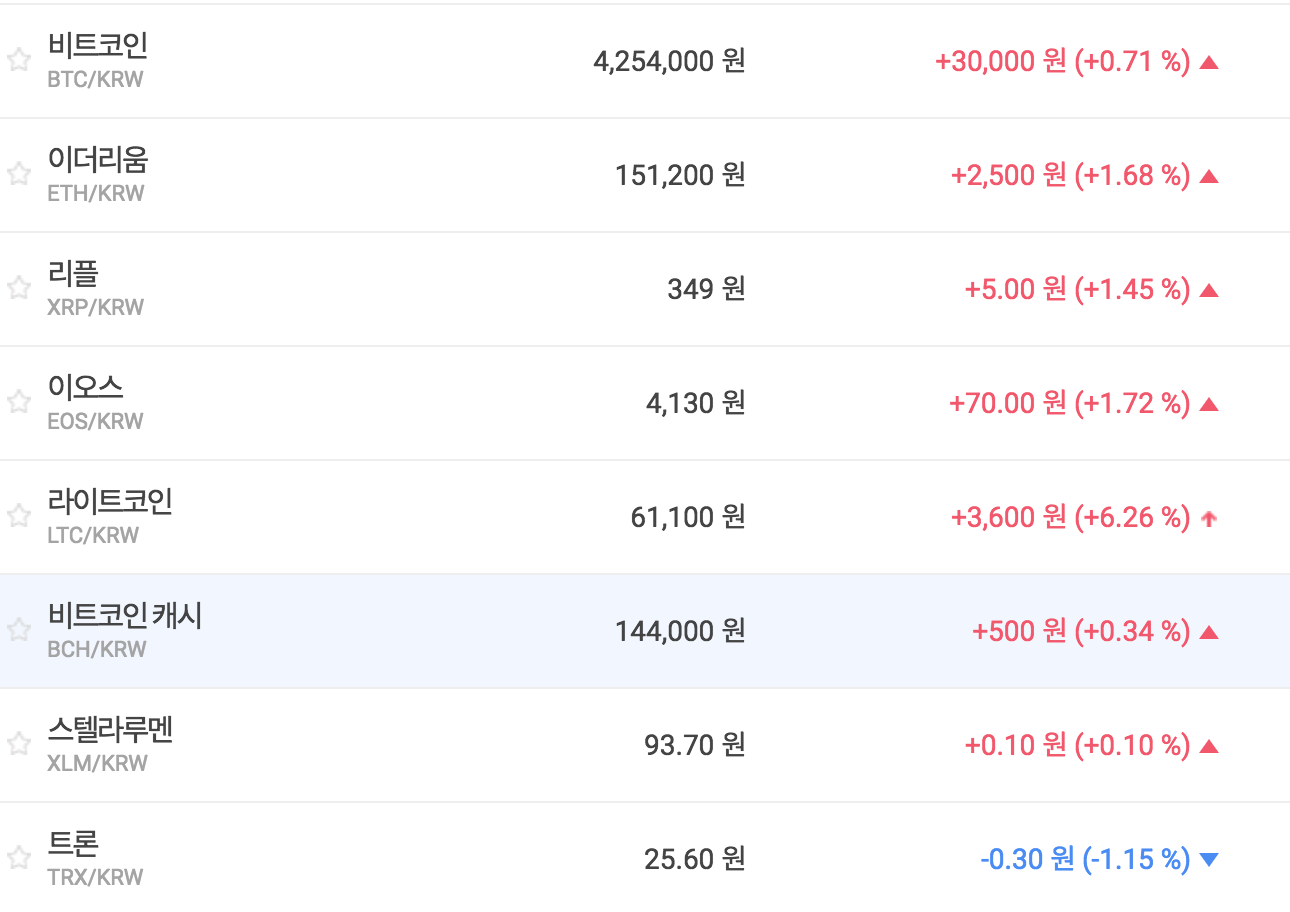
Task: Click Stellar Lumens change +0.10 원
Action: coord(1015,745)
